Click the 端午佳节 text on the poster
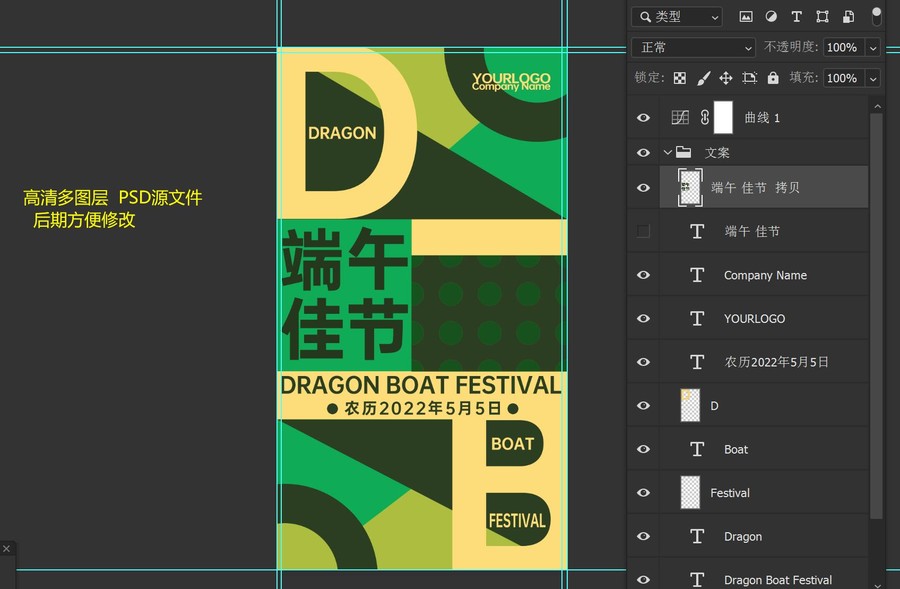The width and height of the screenshot is (900, 589). (346, 293)
